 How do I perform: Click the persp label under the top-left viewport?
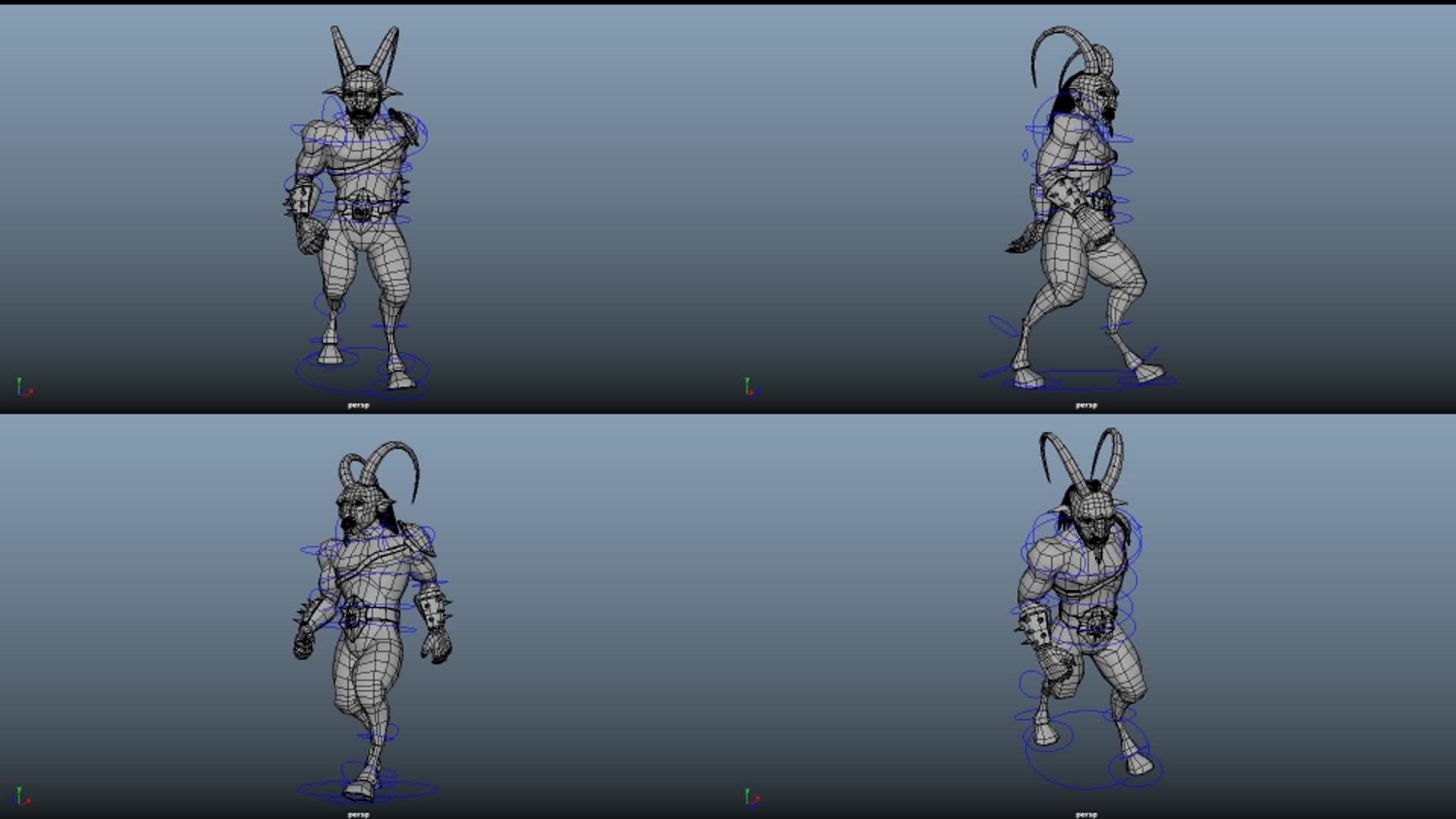point(358,405)
